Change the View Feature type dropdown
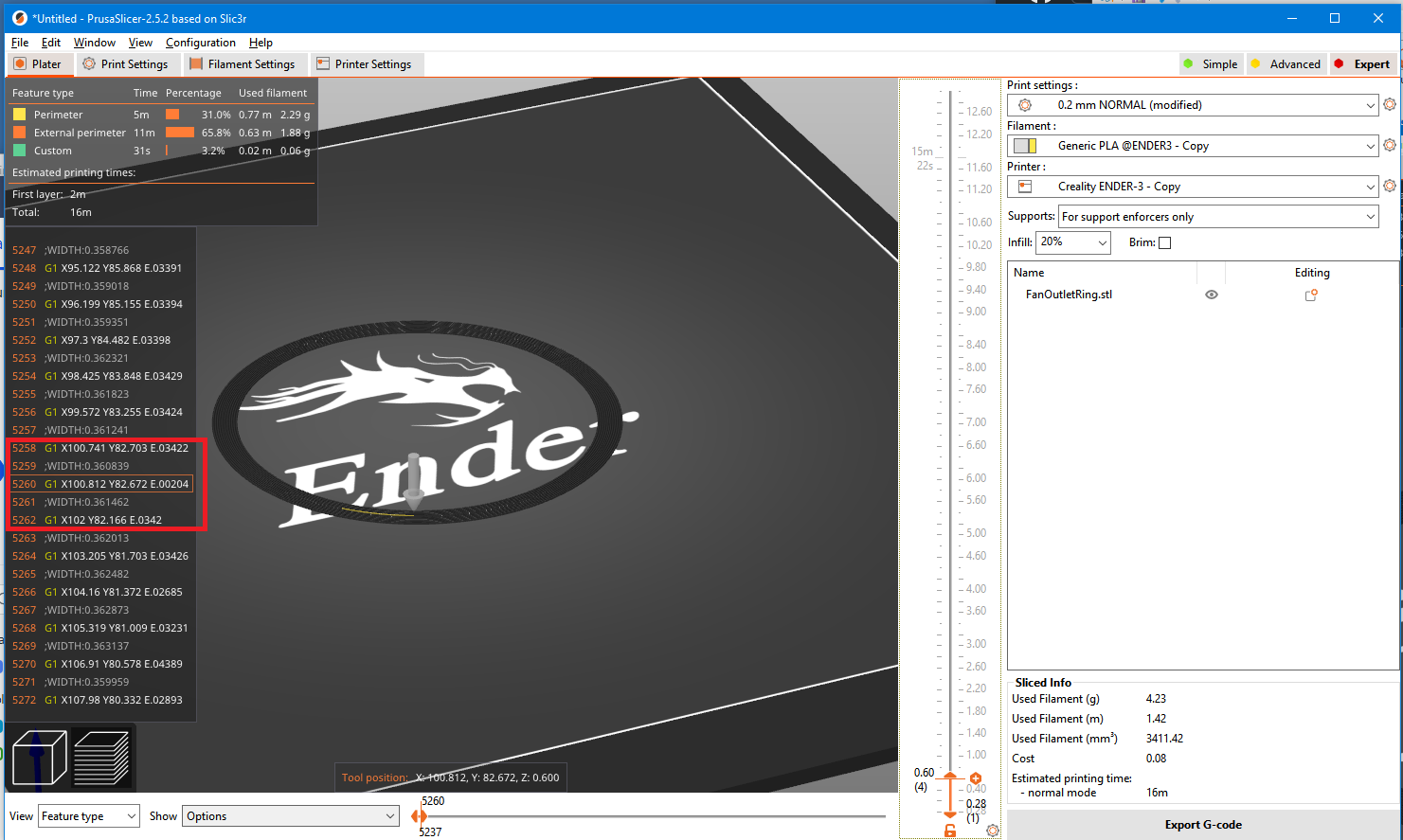 point(88,815)
